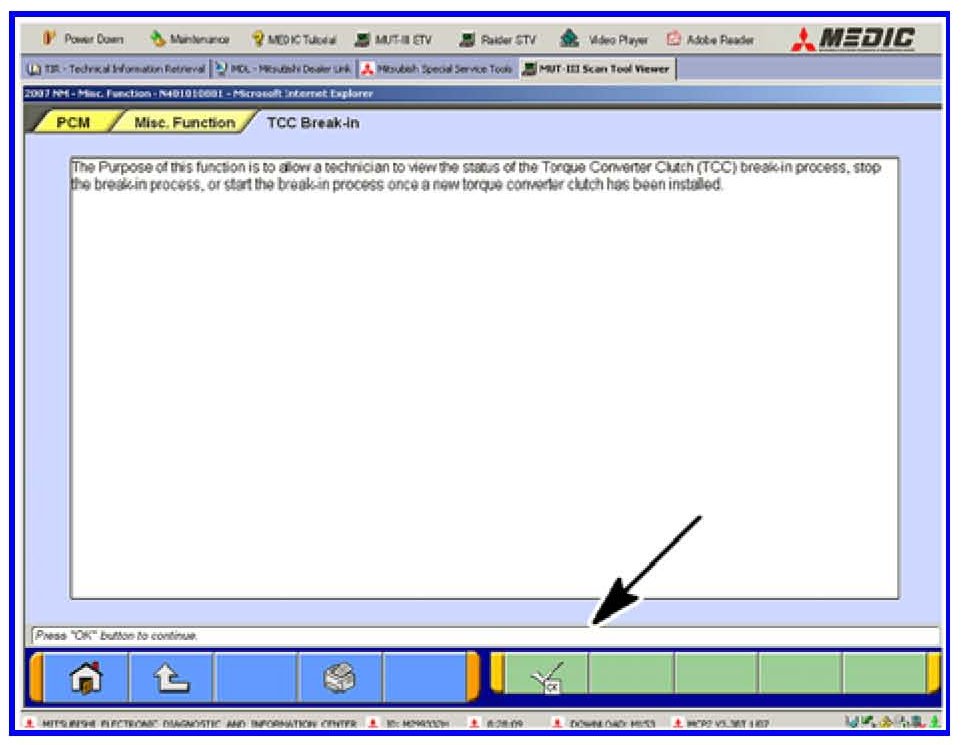The width and height of the screenshot is (973, 745).
Task: Return to the Misc. Function breadcrumb tab
Action: tap(184, 123)
